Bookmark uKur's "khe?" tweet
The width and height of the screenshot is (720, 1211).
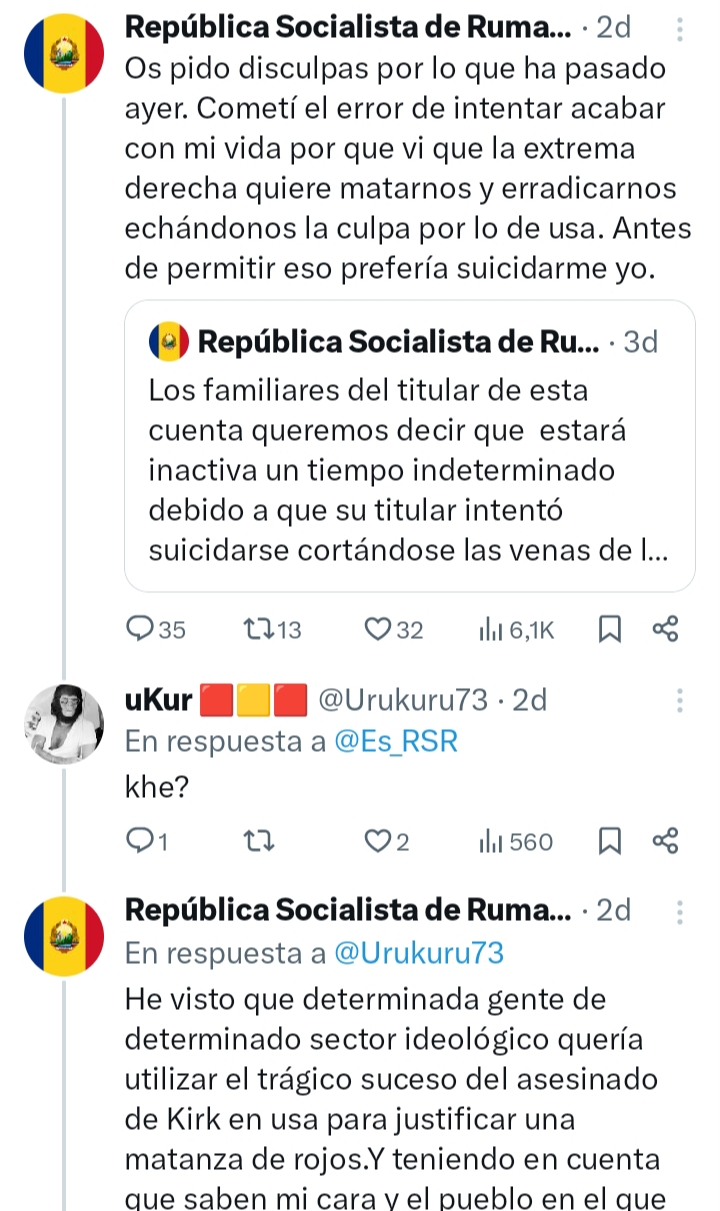click(609, 842)
